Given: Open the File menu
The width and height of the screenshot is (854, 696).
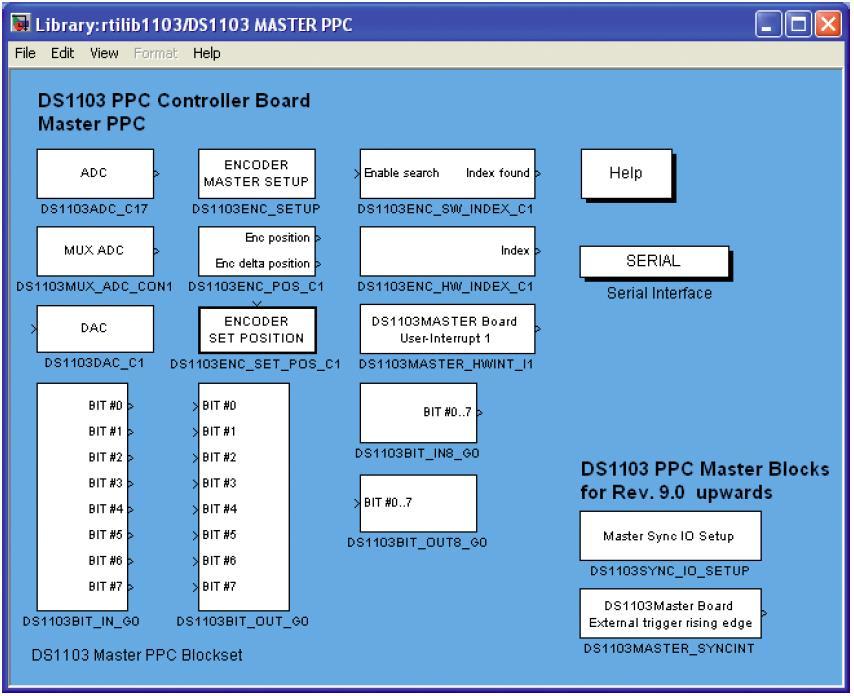Looking at the screenshot, I should coord(25,53).
